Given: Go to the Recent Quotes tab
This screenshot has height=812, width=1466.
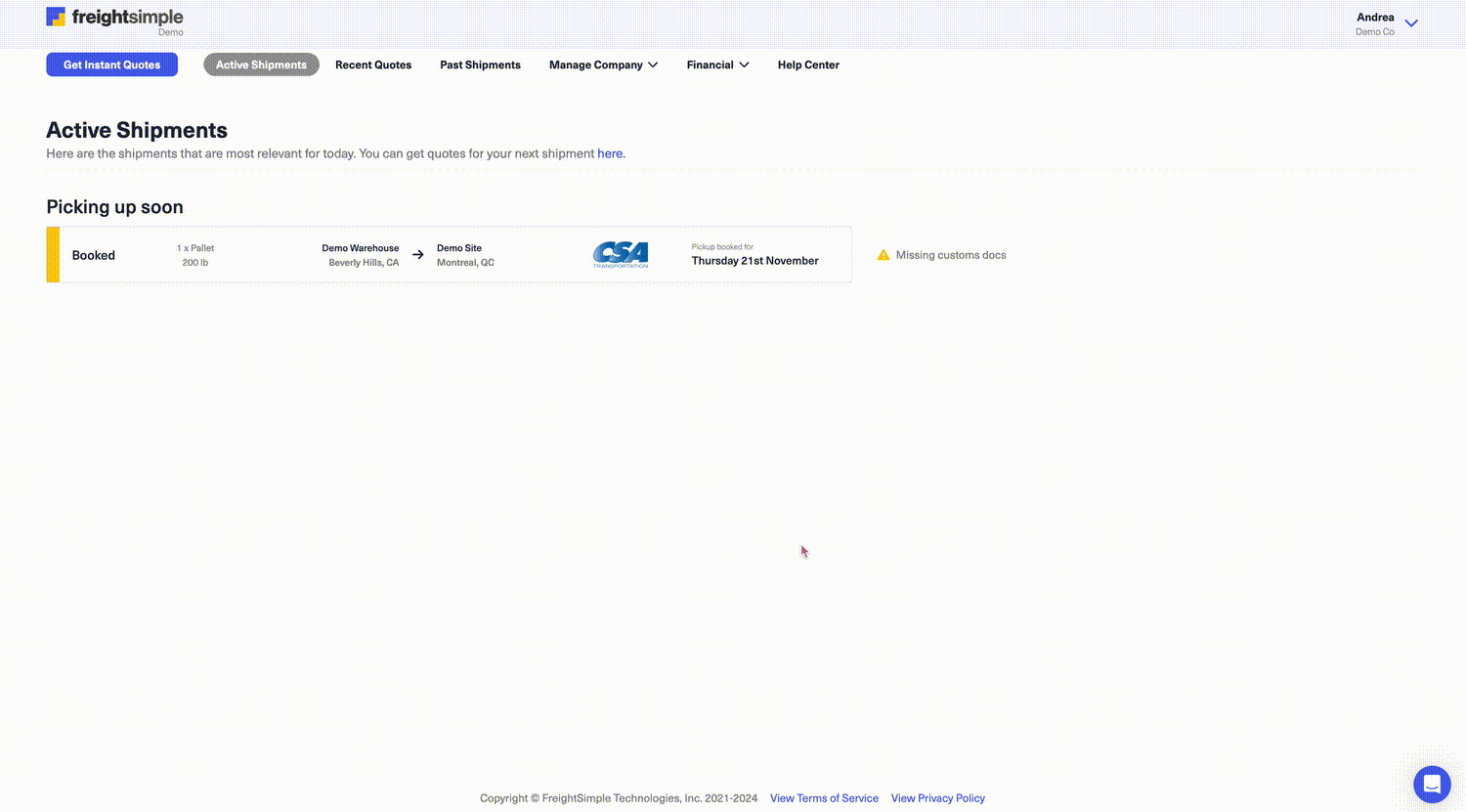Looking at the screenshot, I should (x=373, y=65).
